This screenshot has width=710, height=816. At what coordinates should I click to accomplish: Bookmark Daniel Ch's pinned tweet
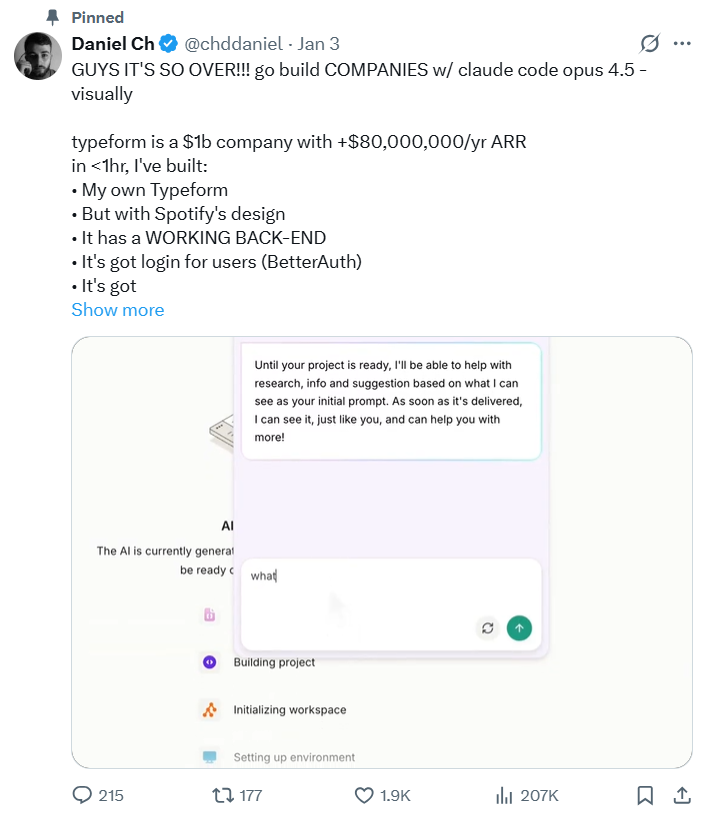point(645,795)
